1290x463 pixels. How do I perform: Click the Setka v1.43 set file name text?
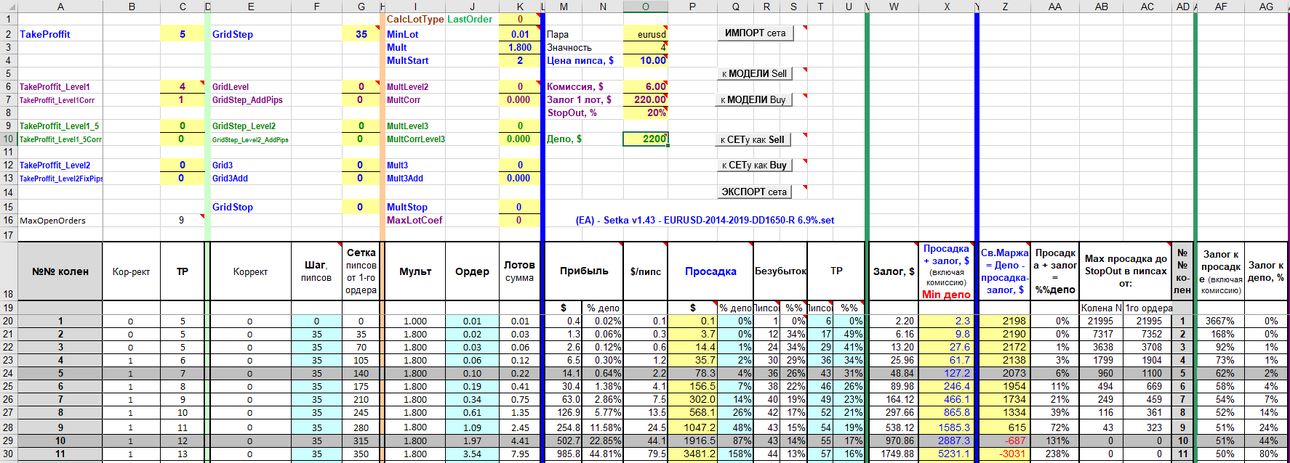point(706,220)
